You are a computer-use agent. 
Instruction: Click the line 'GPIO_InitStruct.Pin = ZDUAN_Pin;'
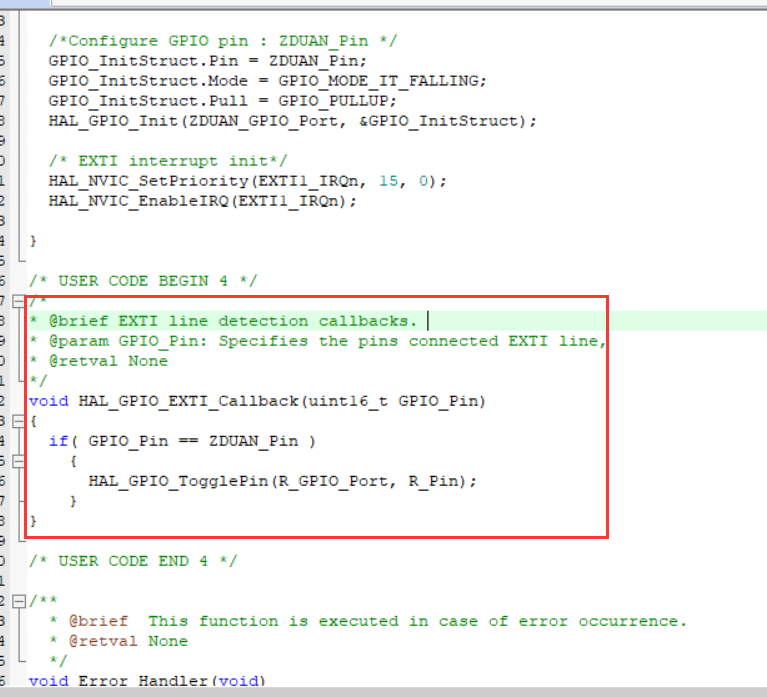pyautogui.click(x=207, y=61)
